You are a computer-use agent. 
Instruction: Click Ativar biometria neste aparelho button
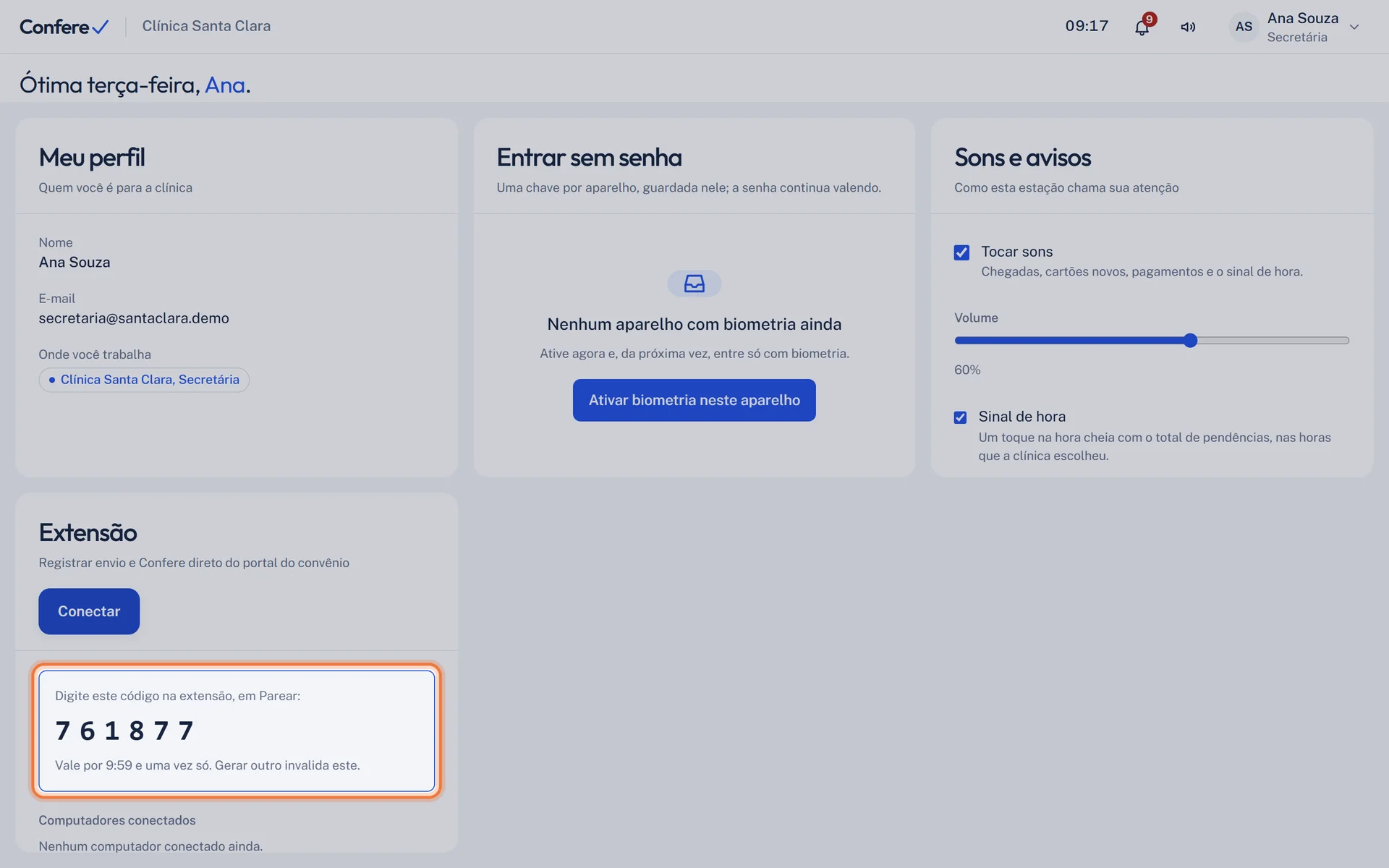(694, 400)
